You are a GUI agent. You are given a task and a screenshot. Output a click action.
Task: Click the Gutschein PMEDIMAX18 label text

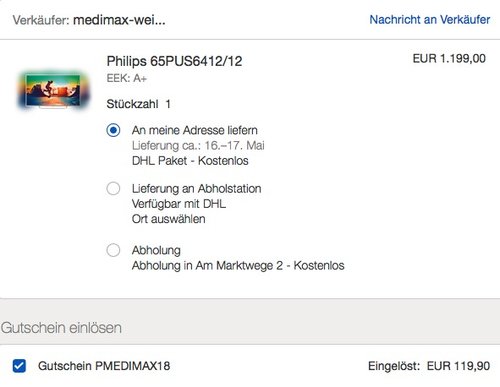point(104,366)
